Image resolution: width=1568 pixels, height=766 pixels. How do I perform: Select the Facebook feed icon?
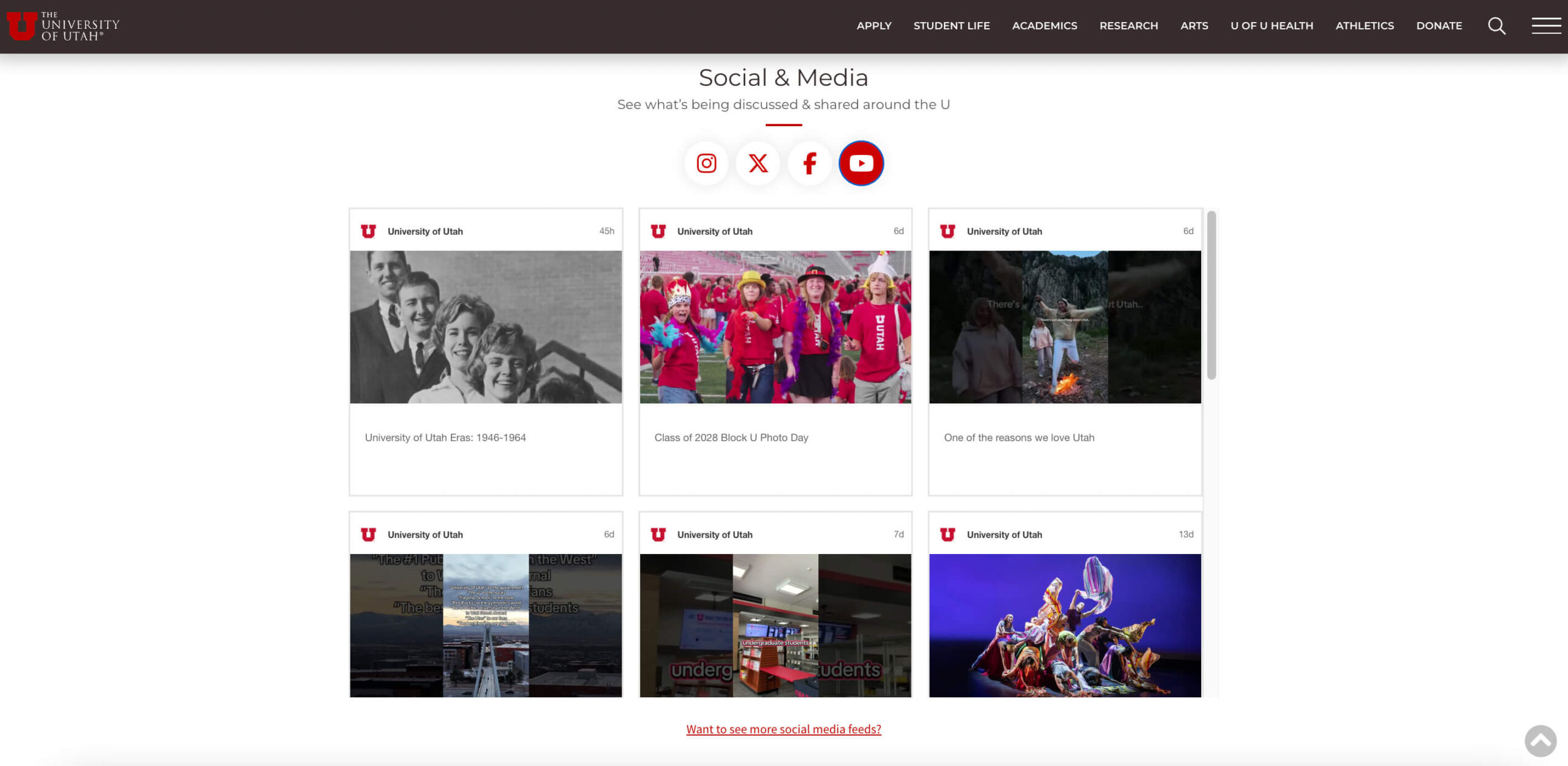coord(809,163)
